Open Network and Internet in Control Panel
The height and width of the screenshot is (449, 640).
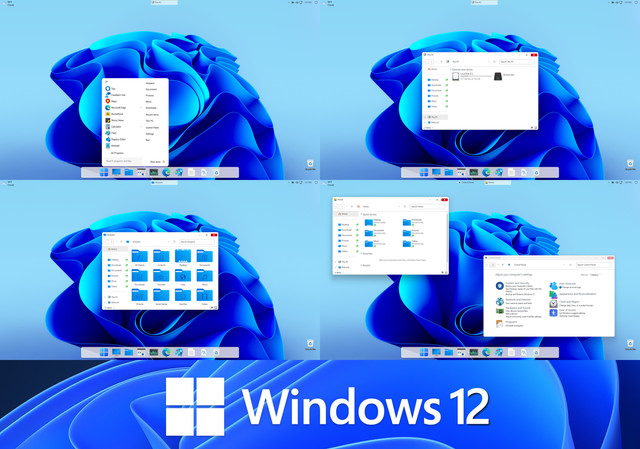click(518, 300)
